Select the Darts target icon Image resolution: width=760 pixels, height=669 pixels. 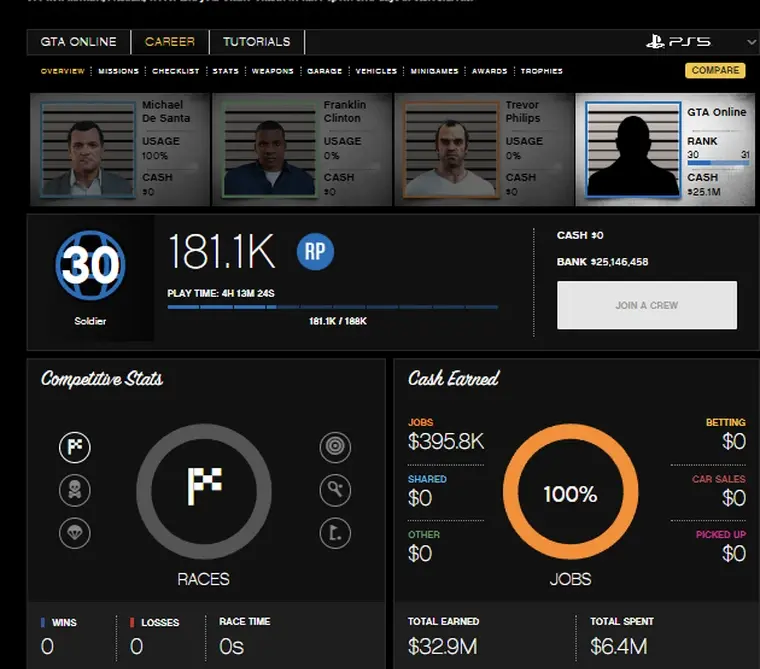coord(335,448)
